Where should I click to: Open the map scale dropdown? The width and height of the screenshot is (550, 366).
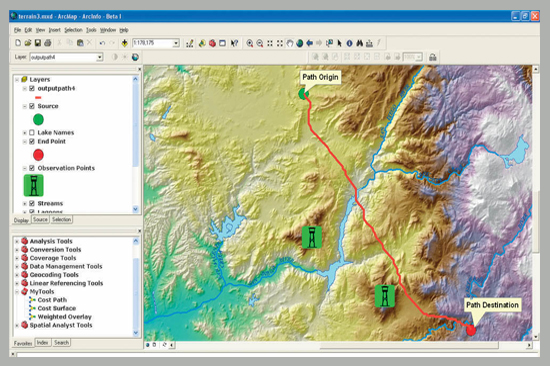[176, 43]
